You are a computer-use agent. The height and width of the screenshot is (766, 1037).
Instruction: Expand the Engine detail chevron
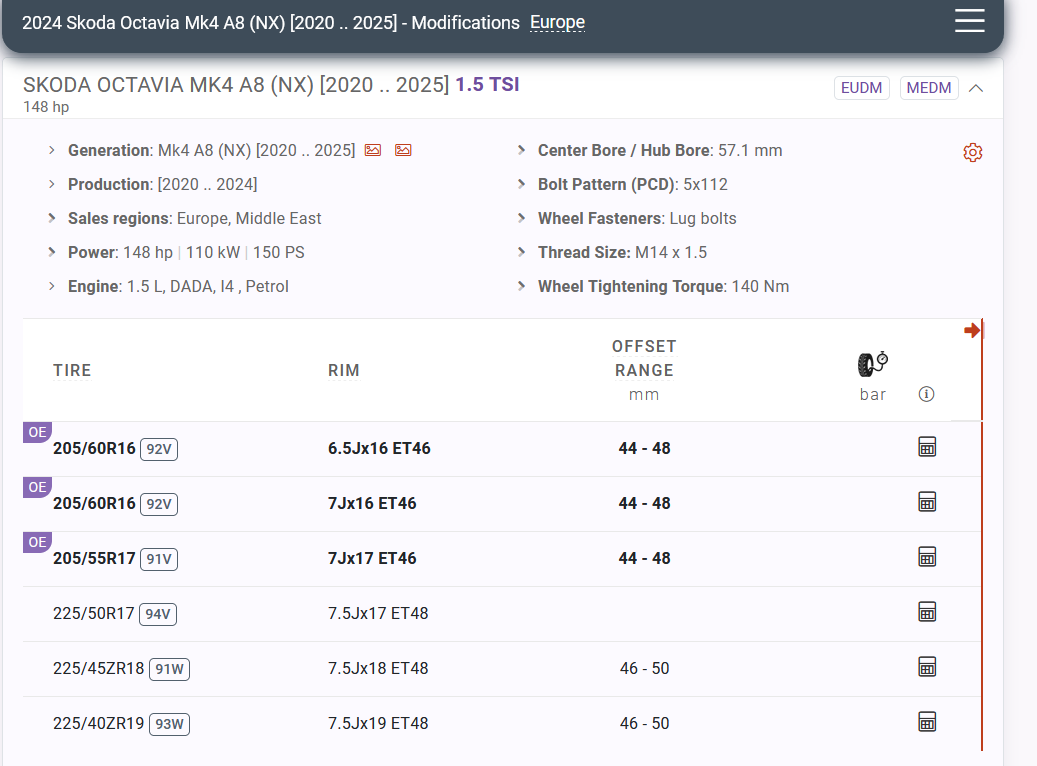point(52,286)
